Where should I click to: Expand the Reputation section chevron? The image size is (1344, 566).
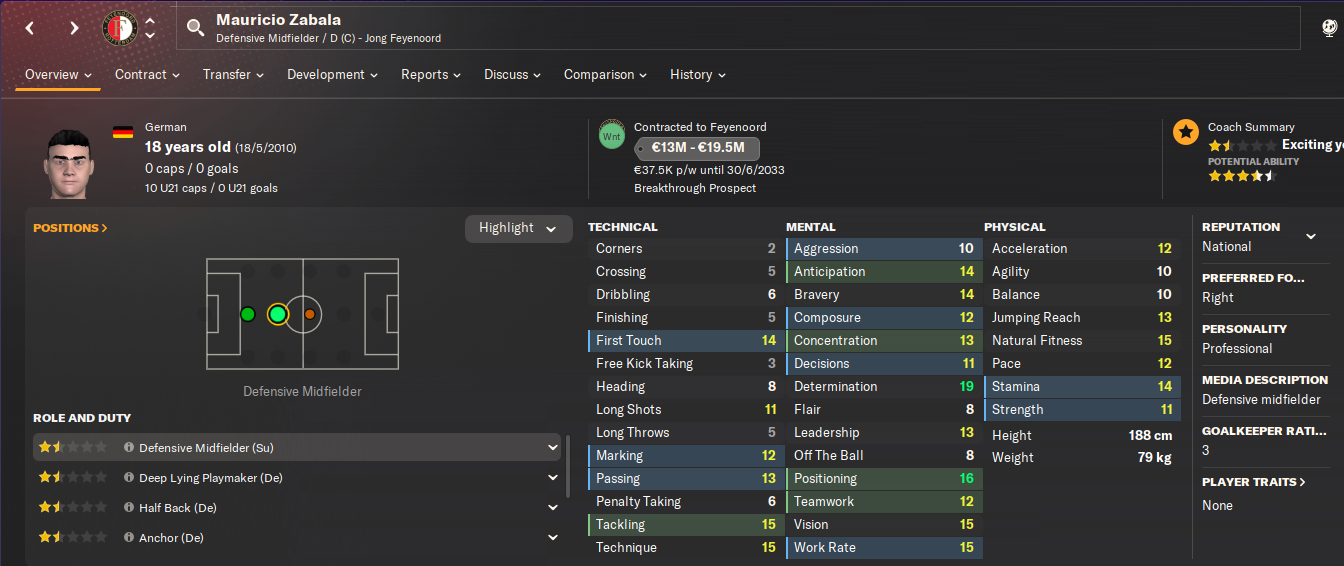click(x=1311, y=237)
